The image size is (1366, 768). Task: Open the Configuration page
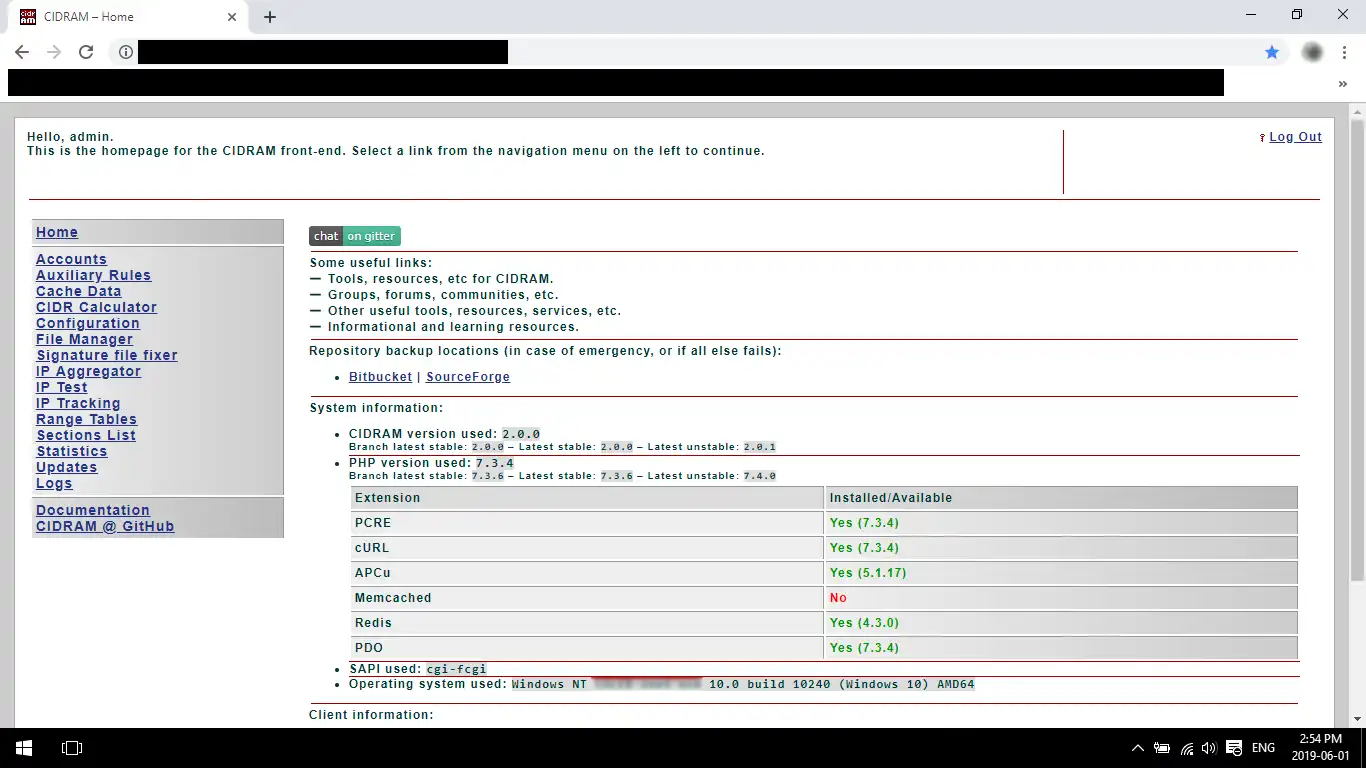click(88, 323)
